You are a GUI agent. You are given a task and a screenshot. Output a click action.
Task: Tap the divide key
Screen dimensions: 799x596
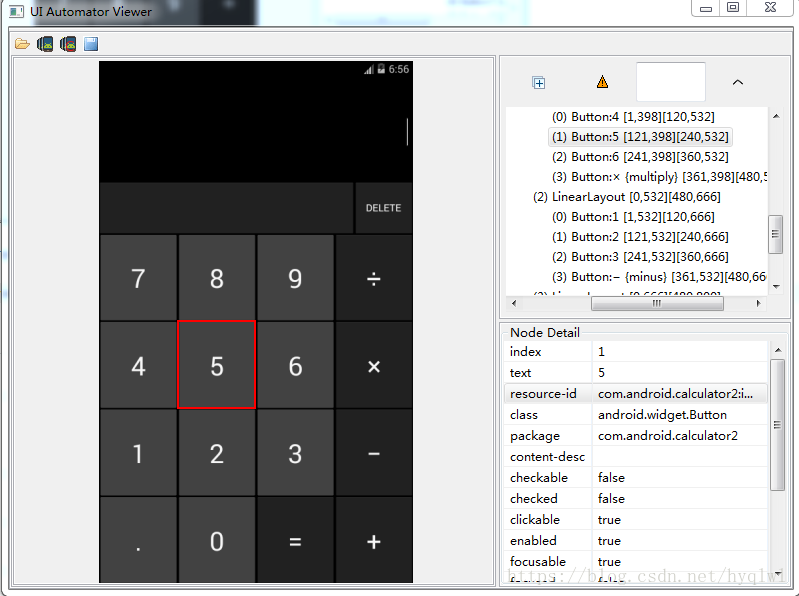pyautogui.click(x=374, y=278)
